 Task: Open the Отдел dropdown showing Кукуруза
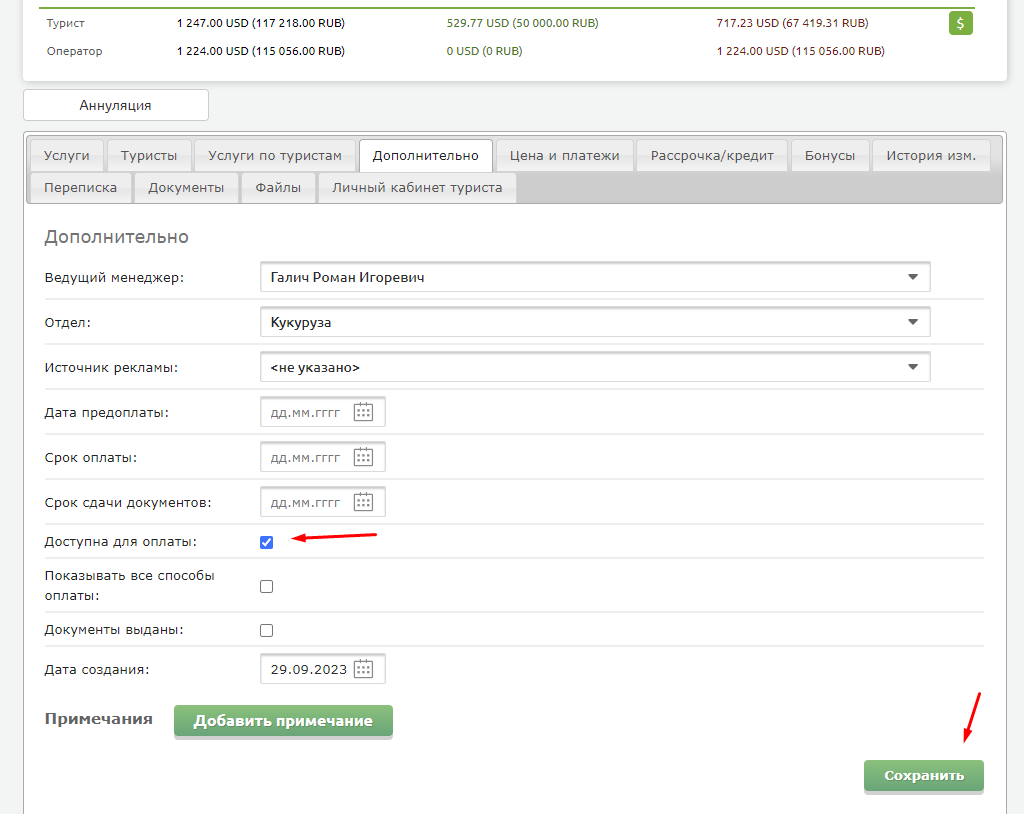(x=595, y=322)
